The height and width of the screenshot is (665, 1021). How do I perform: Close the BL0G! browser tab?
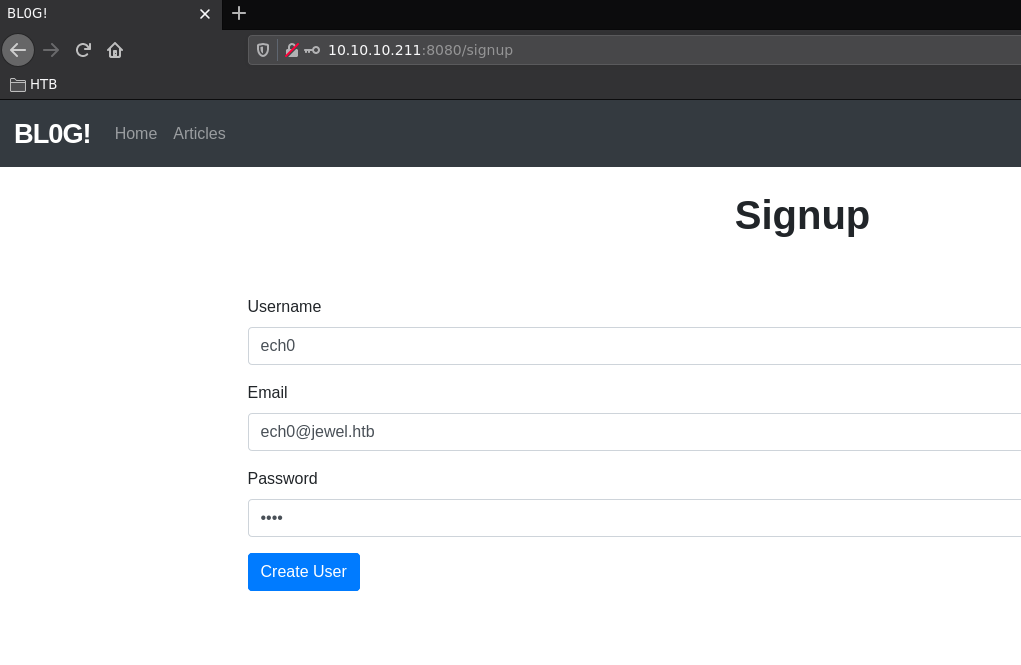pyautogui.click(x=205, y=14)
